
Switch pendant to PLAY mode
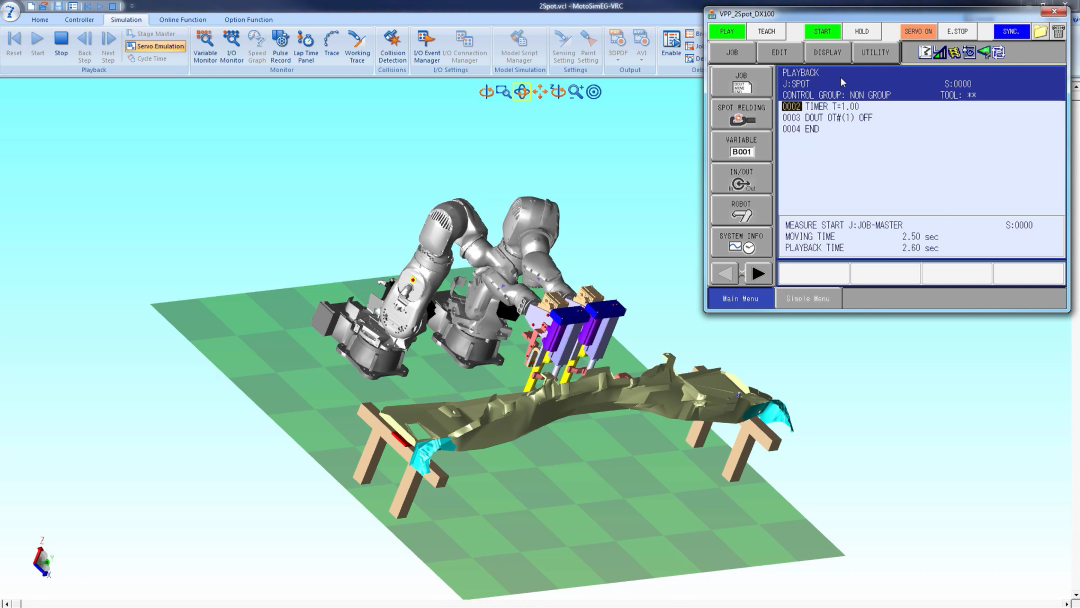727,32
